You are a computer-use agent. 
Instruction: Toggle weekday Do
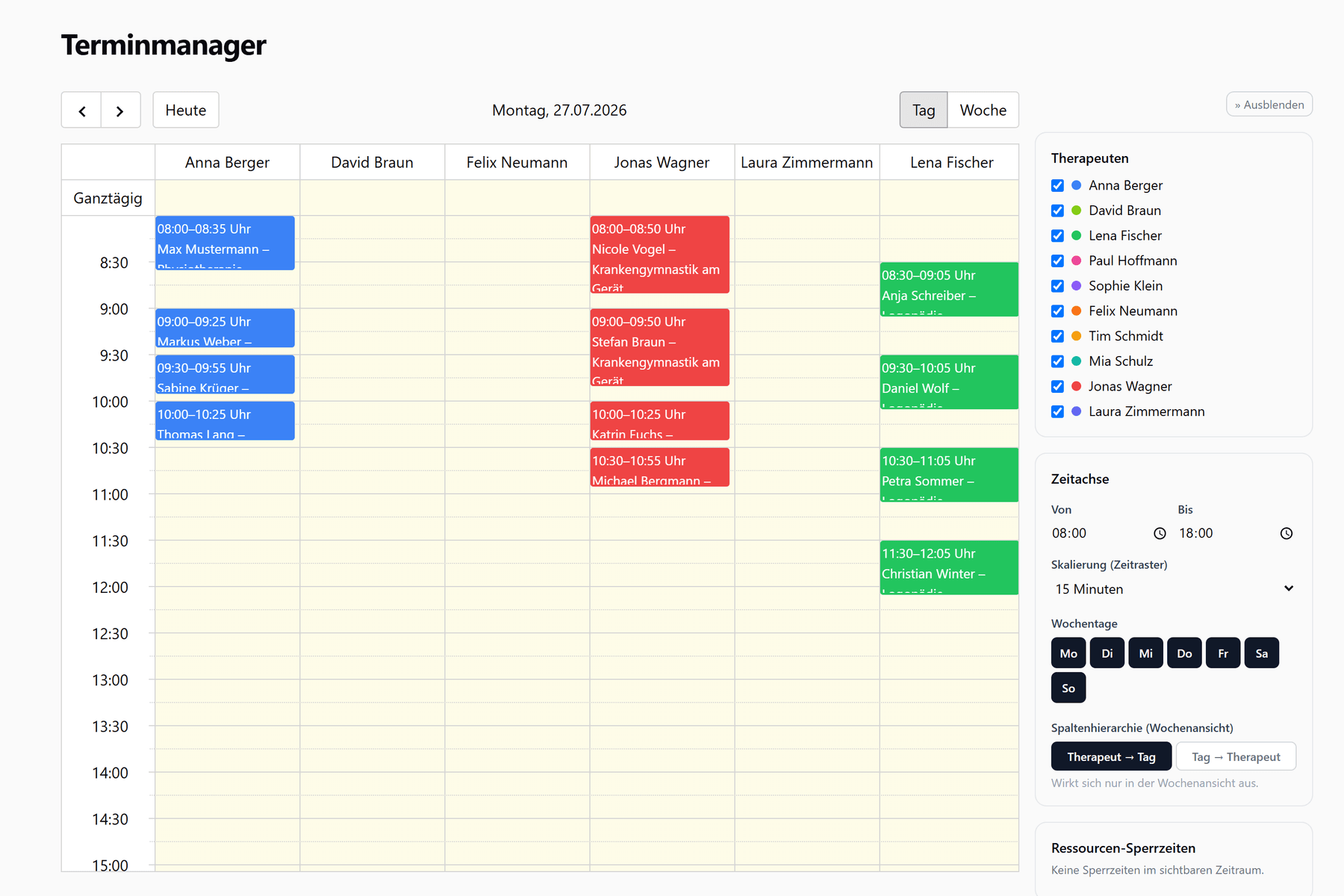pos(1185,653)
